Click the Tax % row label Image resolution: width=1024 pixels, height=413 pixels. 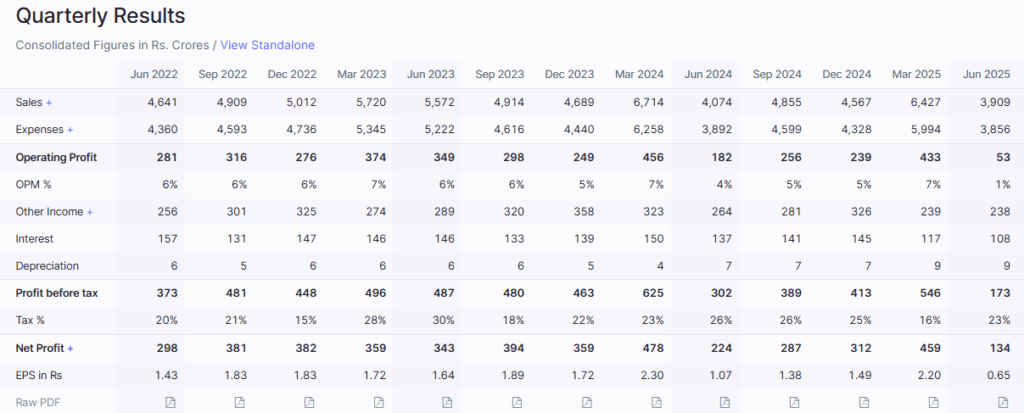coord(30,321)
